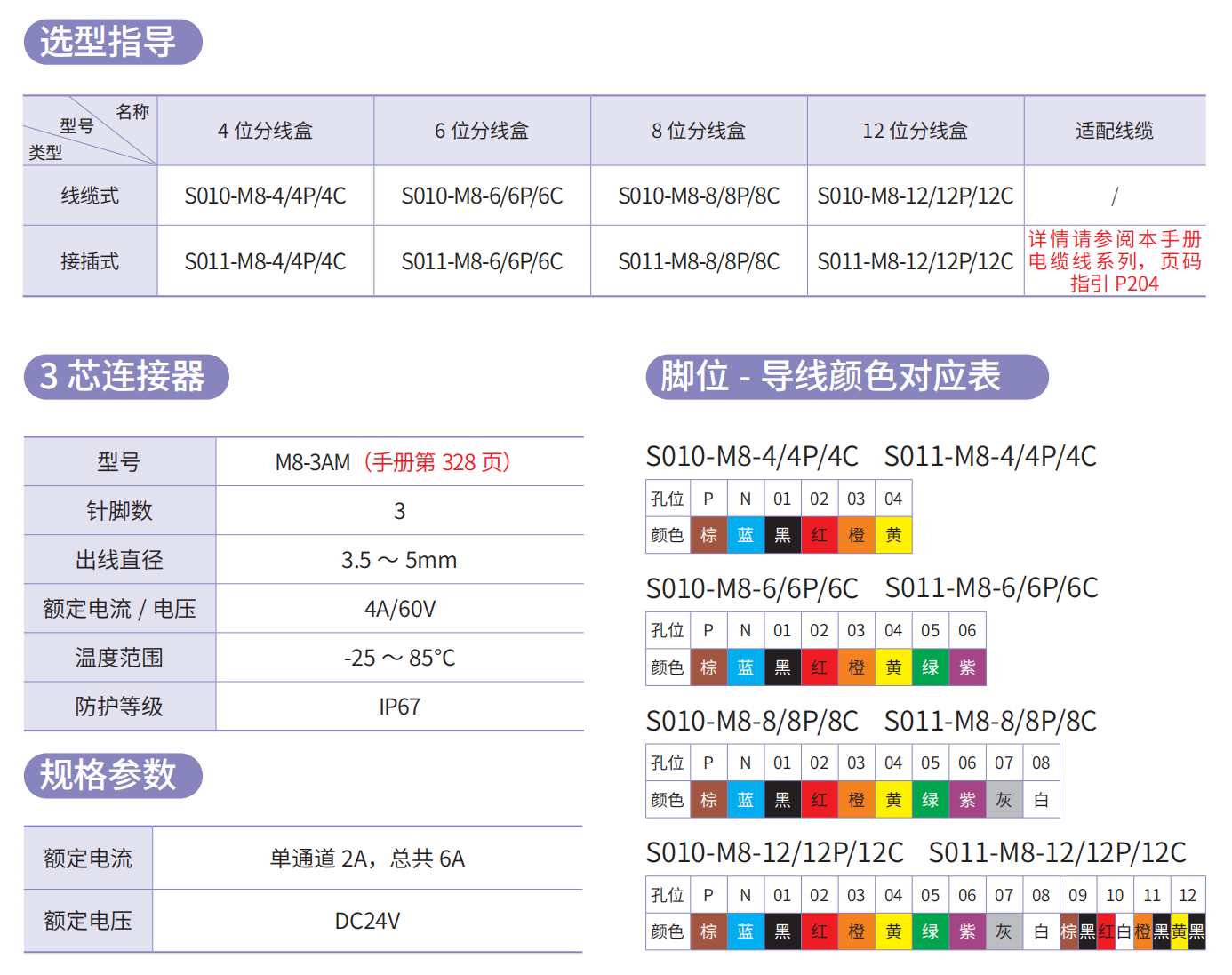1232x975 pixels.
Task: Click hole 06 in the 6/6P/6C color table
Action: pos(967,630)
